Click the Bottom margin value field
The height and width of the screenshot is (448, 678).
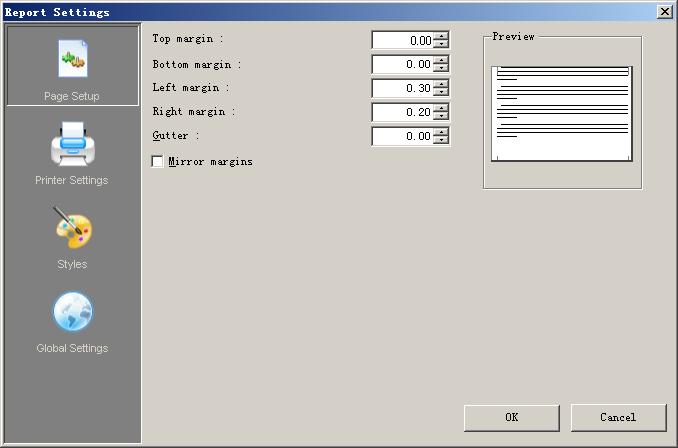tap(402, 65)
